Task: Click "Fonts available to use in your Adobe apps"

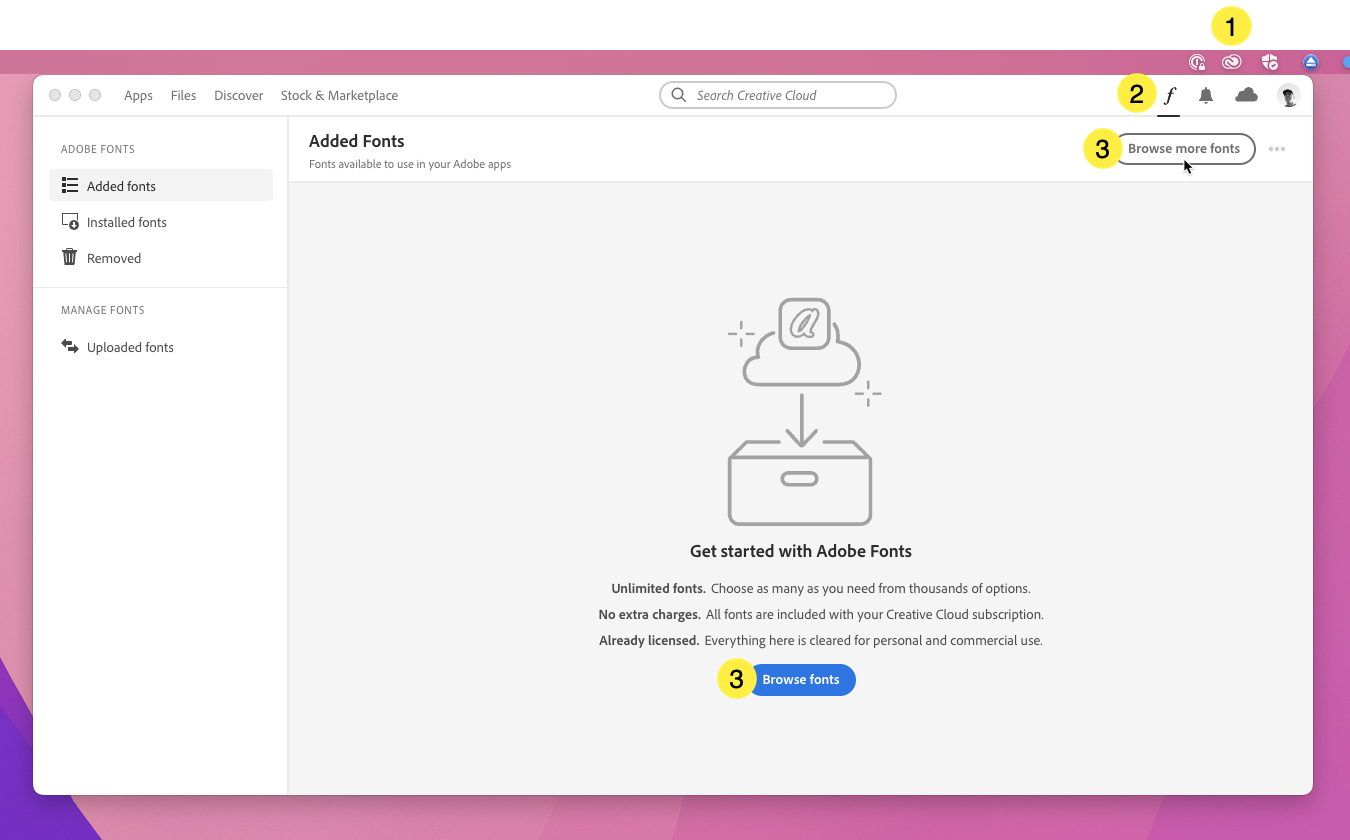Action: point(410,164)
